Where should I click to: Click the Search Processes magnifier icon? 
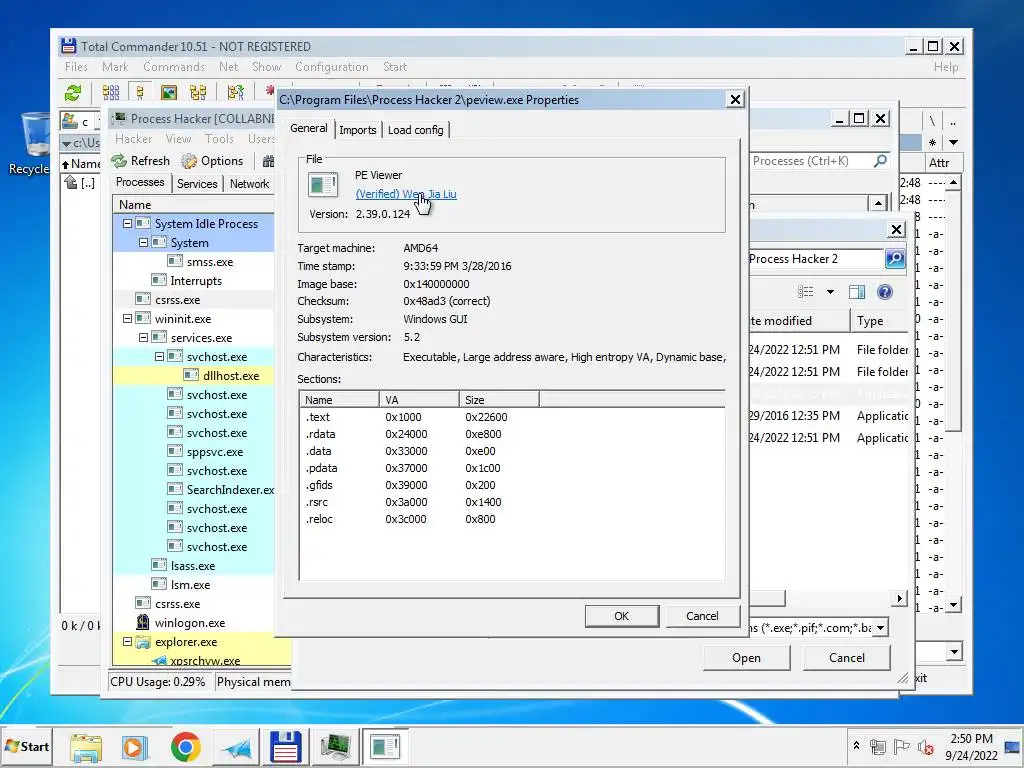point(880,161)
